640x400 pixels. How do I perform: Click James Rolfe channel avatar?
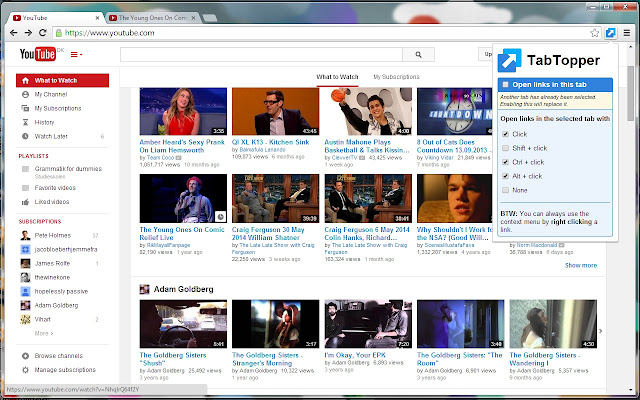(25, 263)
